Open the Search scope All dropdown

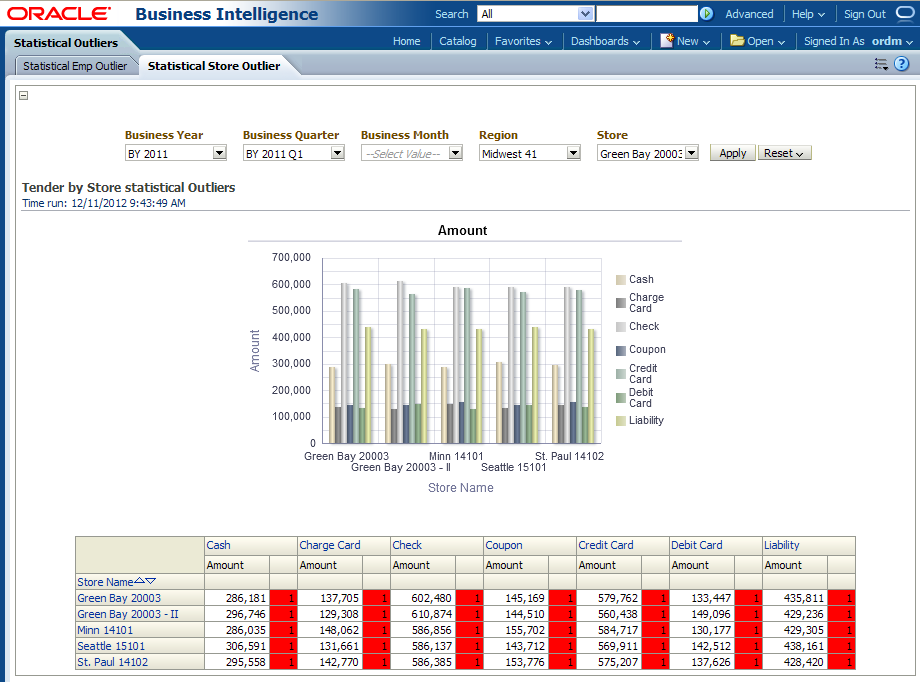click(585, 14)
